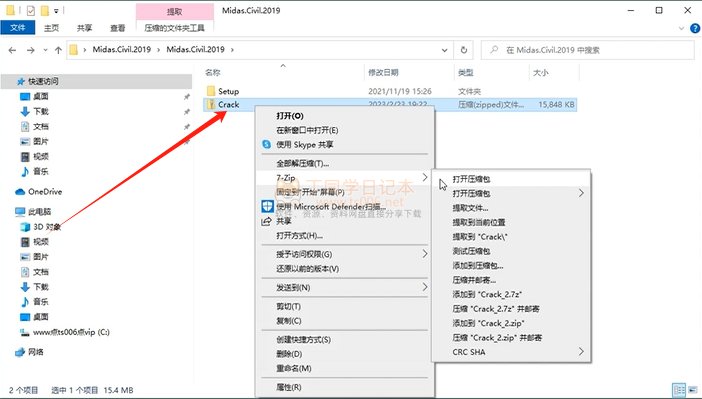702x399 pixels.
Task: Choose 提取文件... in the 7-Zip submenu
Action: [x=471, y=208]
